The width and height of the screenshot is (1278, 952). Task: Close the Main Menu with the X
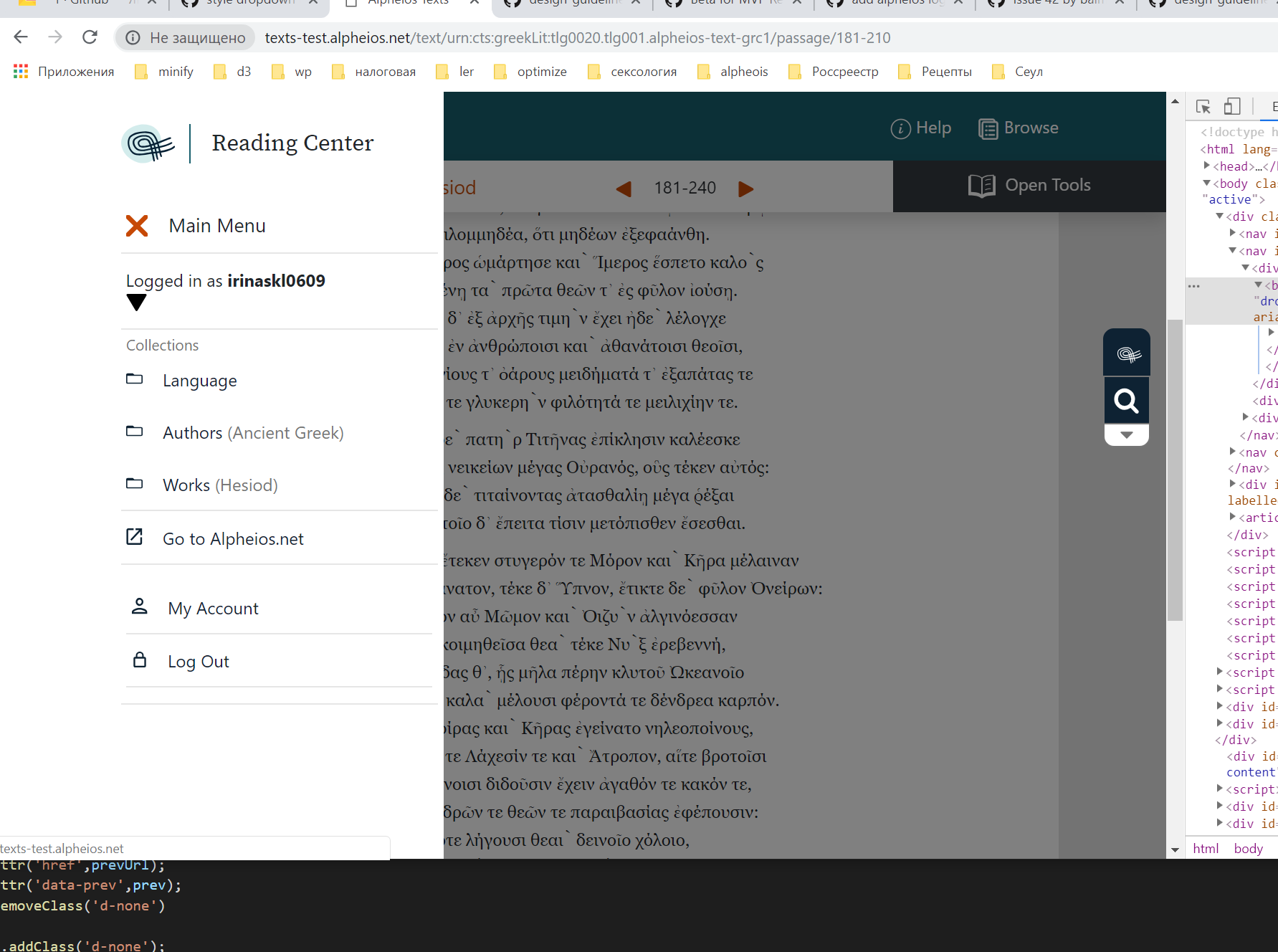[x=136, y=225]
